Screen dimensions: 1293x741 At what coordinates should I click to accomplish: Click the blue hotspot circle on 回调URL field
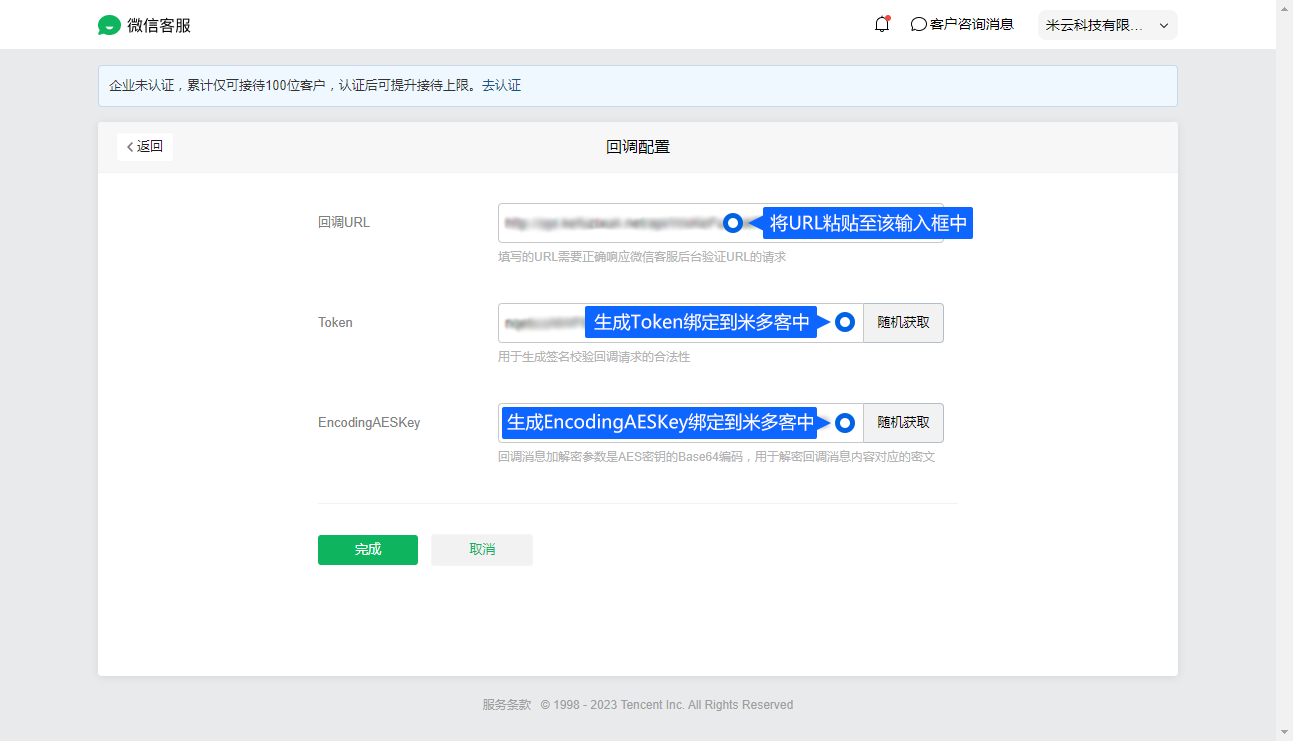733,223
